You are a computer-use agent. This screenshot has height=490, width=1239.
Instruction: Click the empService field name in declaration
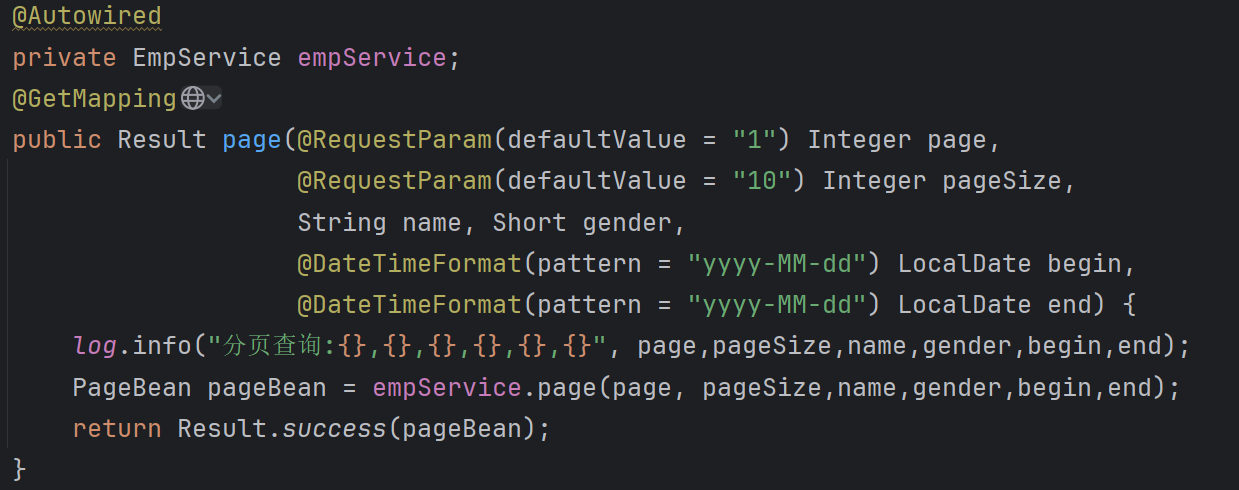click(371, 58)
